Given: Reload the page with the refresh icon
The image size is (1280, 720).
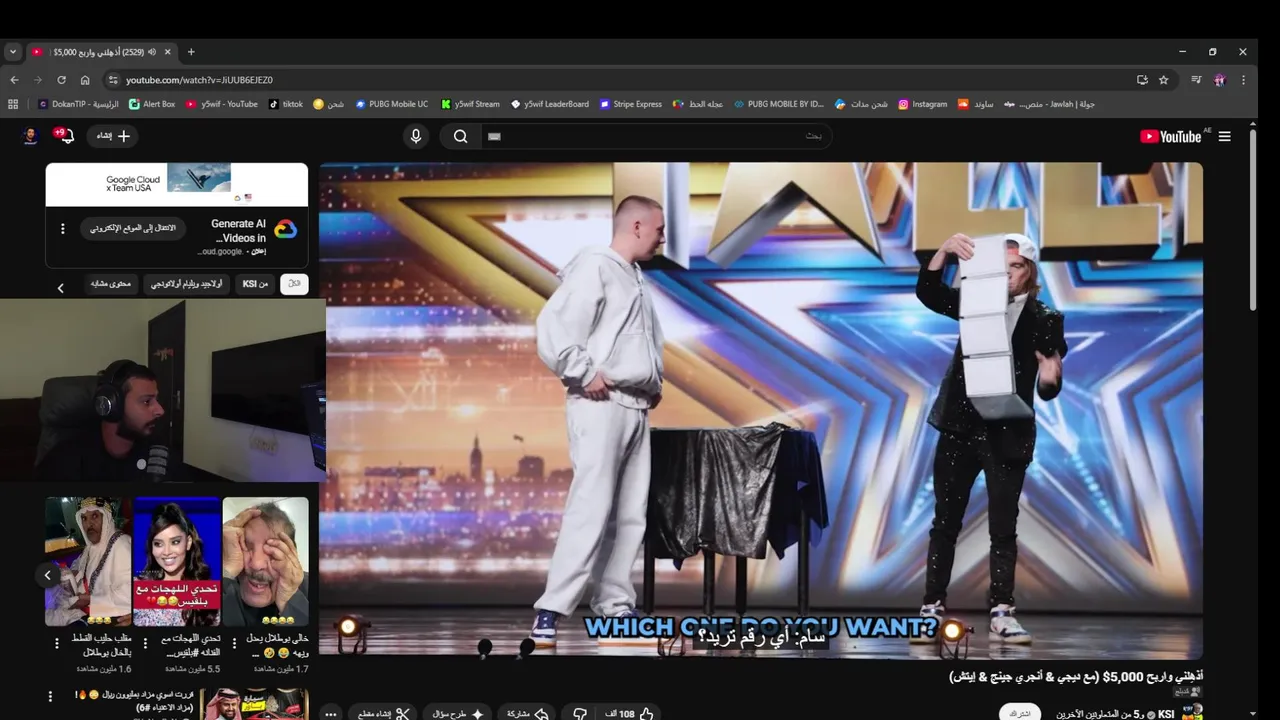Looking at the screenshot, I should tap(61, 80).
